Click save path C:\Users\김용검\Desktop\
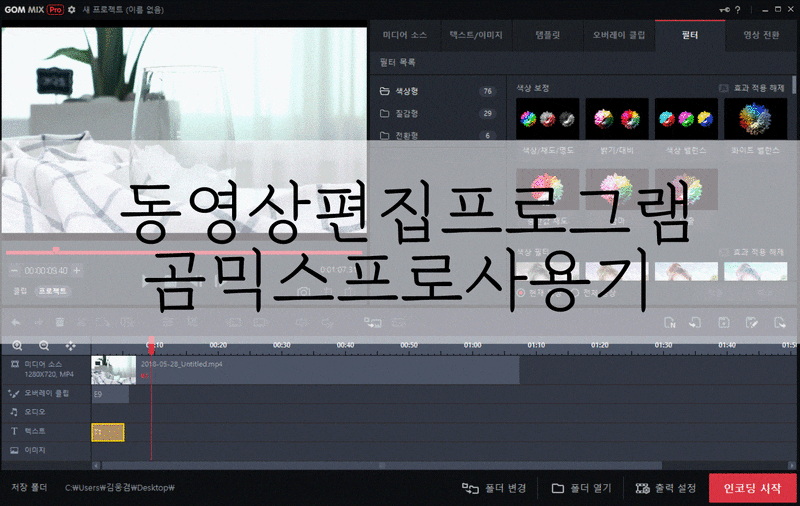The width and height of the screenshot is (800, 506). pyautogui.click(x=119, y=488)
